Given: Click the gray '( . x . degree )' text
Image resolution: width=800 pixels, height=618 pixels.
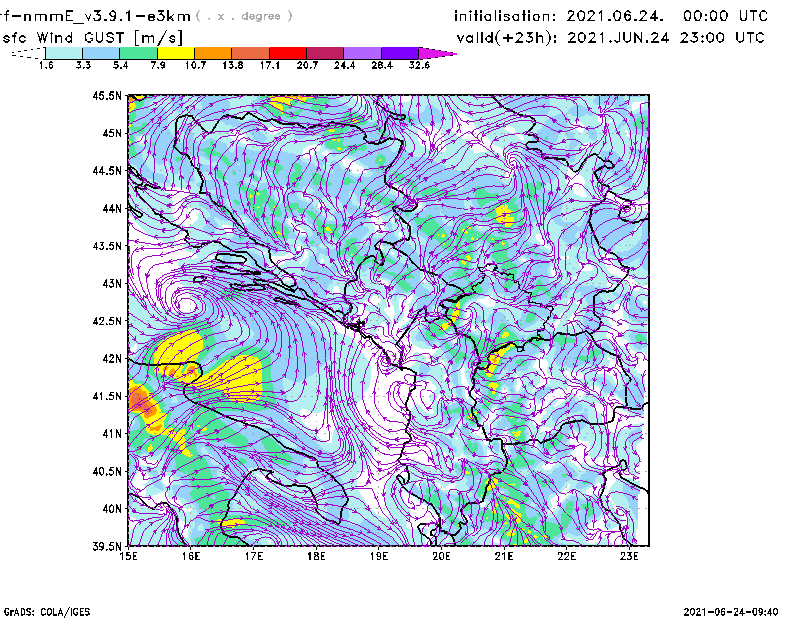Looking at the screenshot, I should 244,16.
